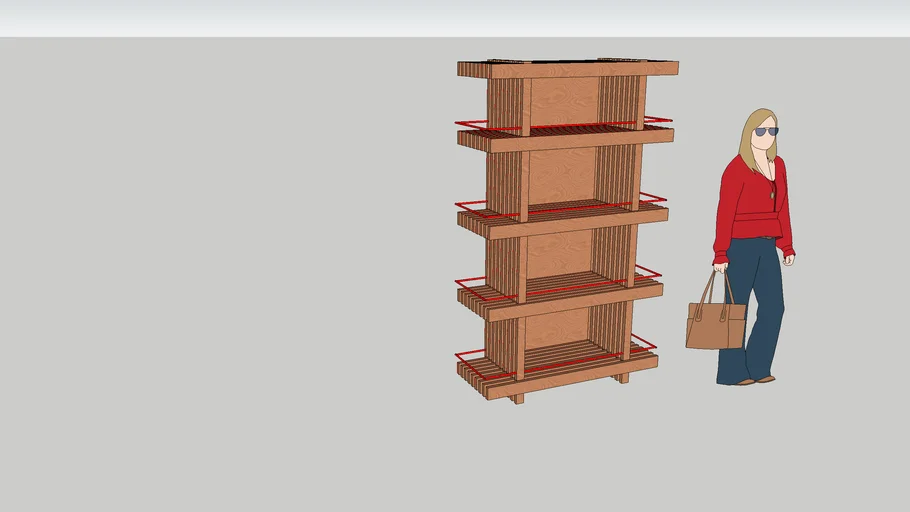Viewport: 910px width, 512px height.
Task: Select the second red wire rail from top
Action: click(x=562, y=208)
